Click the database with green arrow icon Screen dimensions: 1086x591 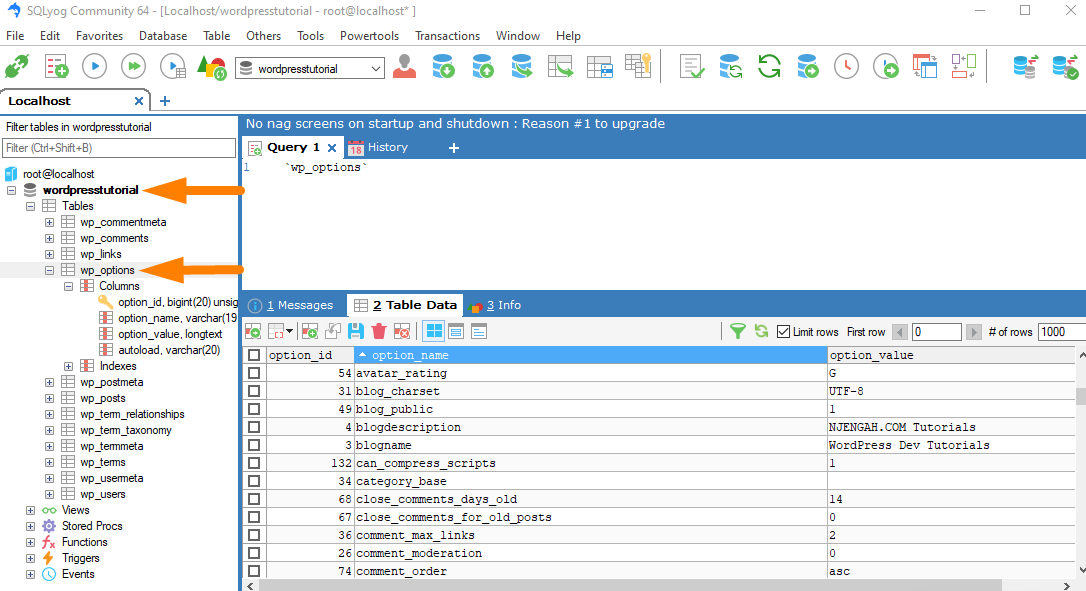(808, 67)
